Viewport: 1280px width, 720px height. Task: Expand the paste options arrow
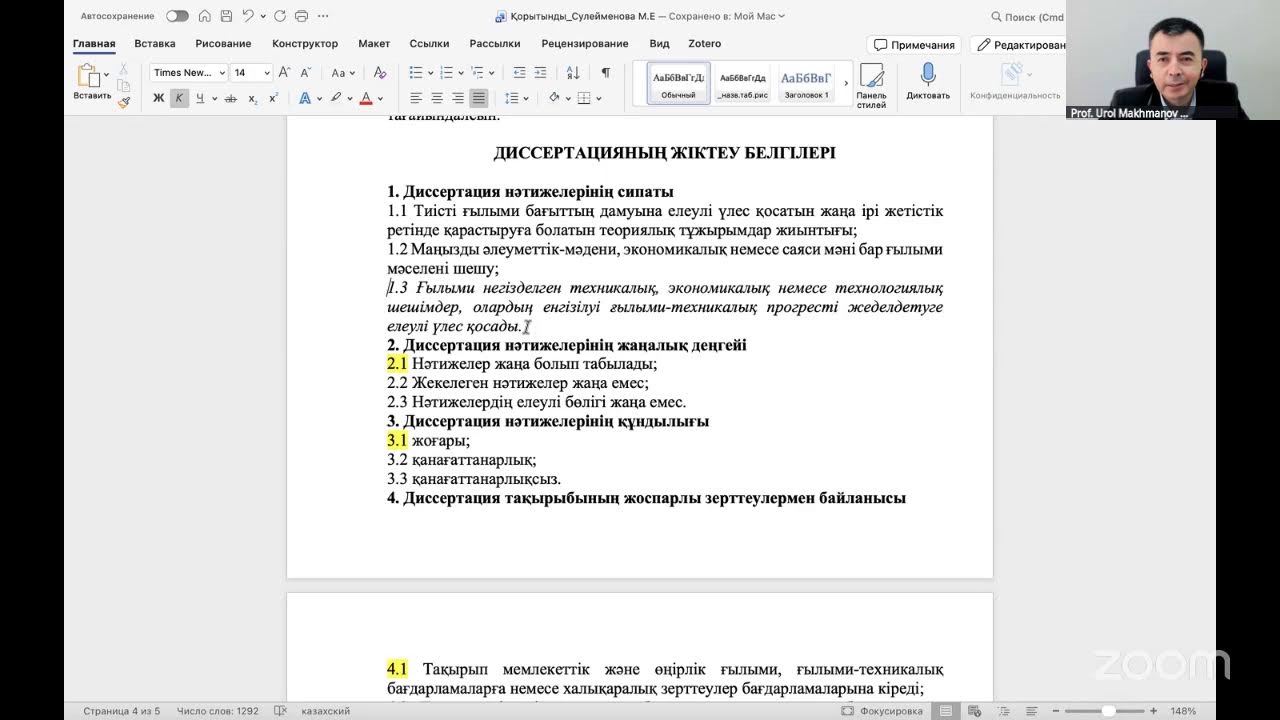106,75
